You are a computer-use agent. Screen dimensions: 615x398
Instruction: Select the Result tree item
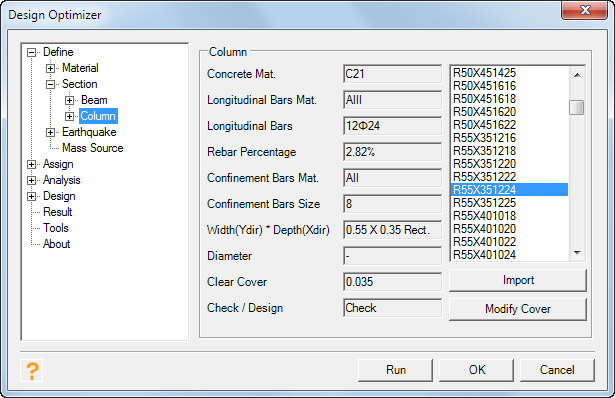(58, 212)
